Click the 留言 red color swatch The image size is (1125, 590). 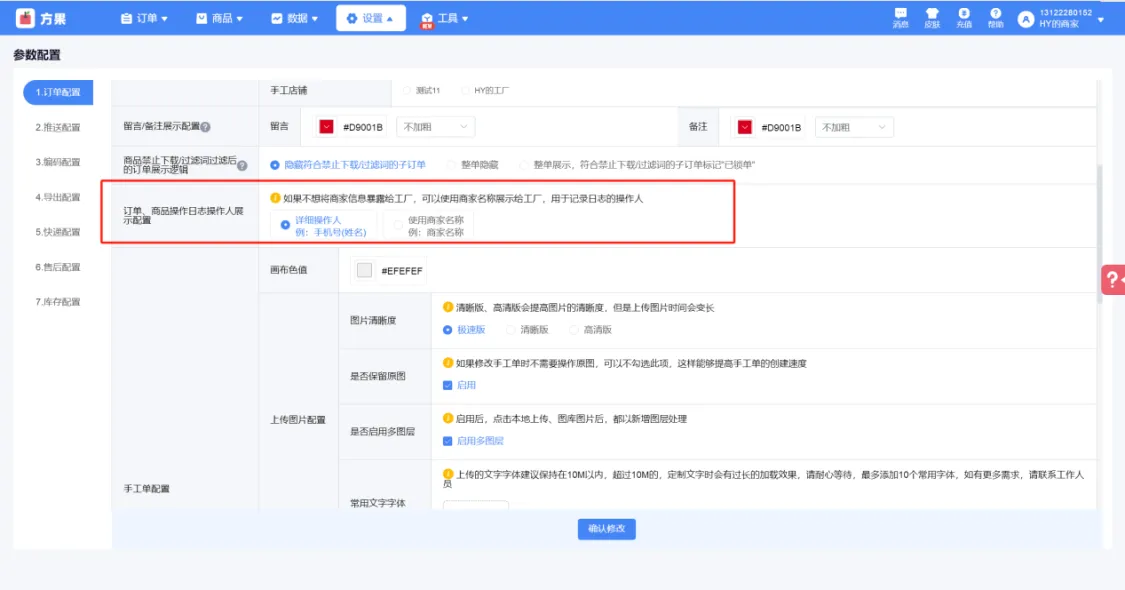(327, 127)
